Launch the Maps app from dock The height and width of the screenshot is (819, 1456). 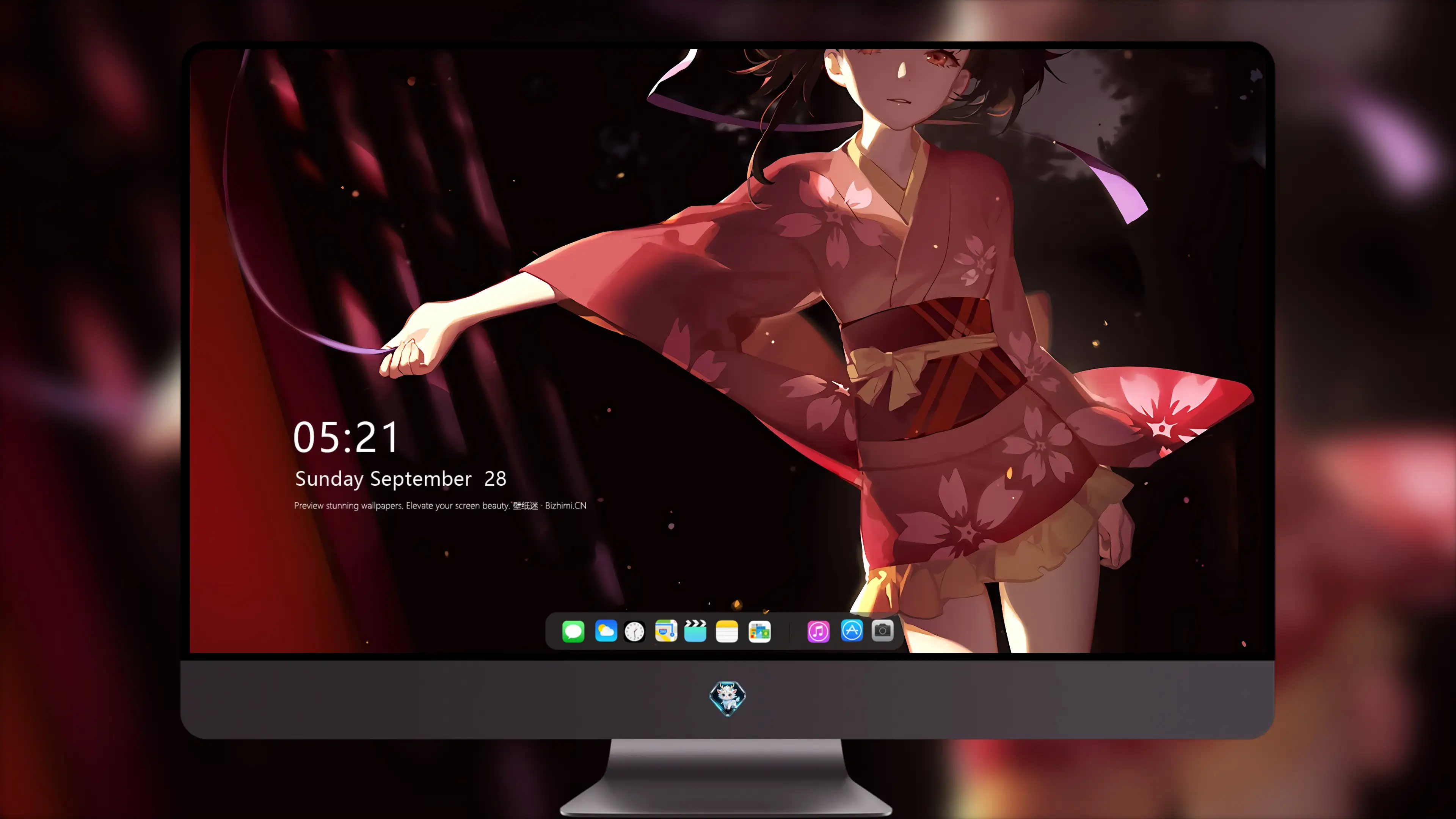coord(666,631)
